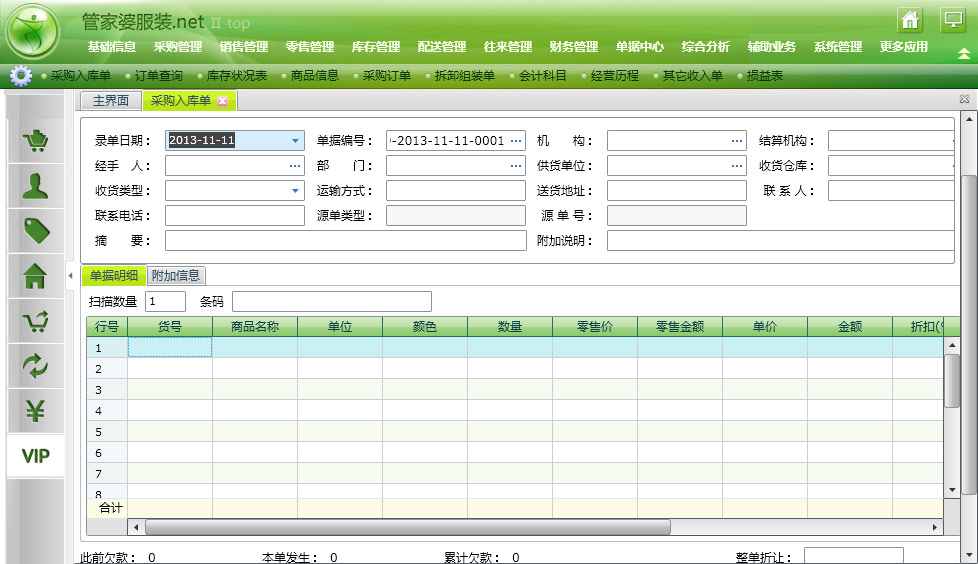Click the home icon in title bar

(x=909, y=20)
